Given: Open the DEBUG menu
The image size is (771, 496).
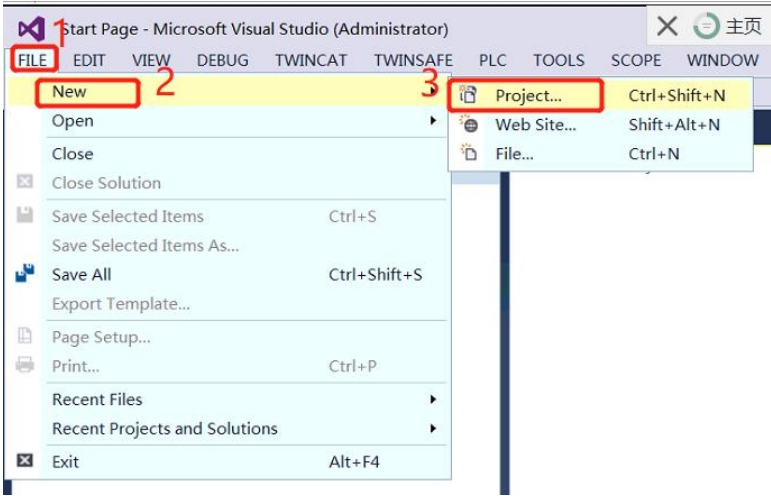Looking at the screenshot, I should pos(222,60).
